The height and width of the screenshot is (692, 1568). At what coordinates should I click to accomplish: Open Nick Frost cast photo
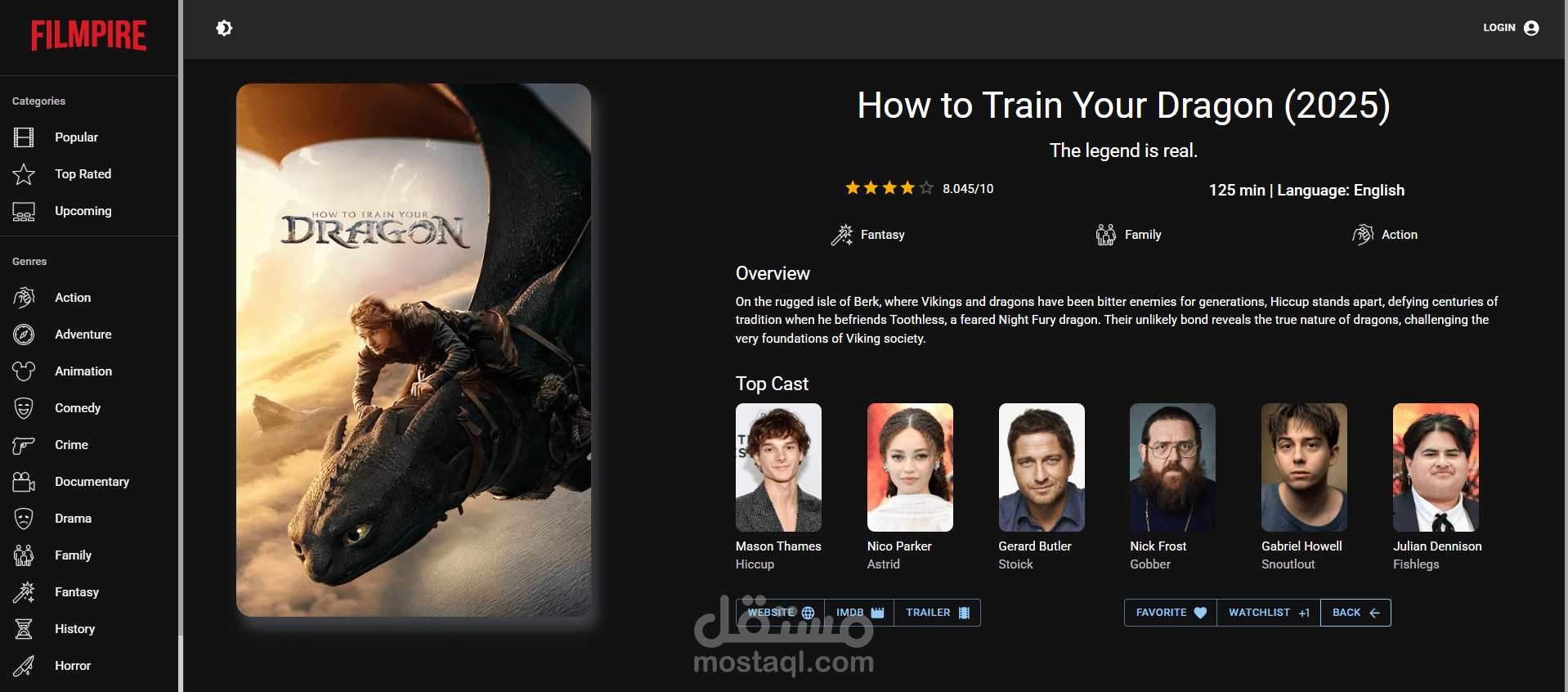coord(1172,467)
